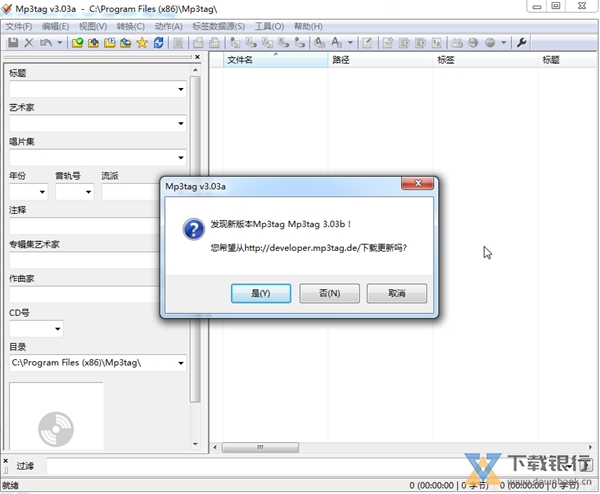Sort by 标签 column header
This screenshot has width=600, height=494.
pos(486,60)
